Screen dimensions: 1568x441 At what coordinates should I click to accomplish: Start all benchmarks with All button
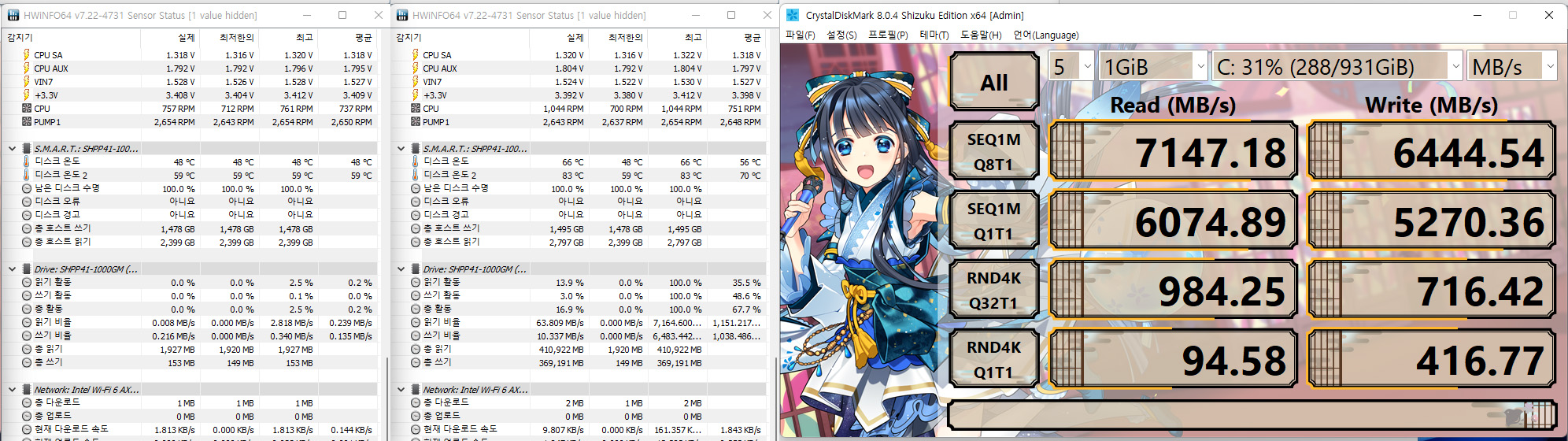tap(994, 81)
